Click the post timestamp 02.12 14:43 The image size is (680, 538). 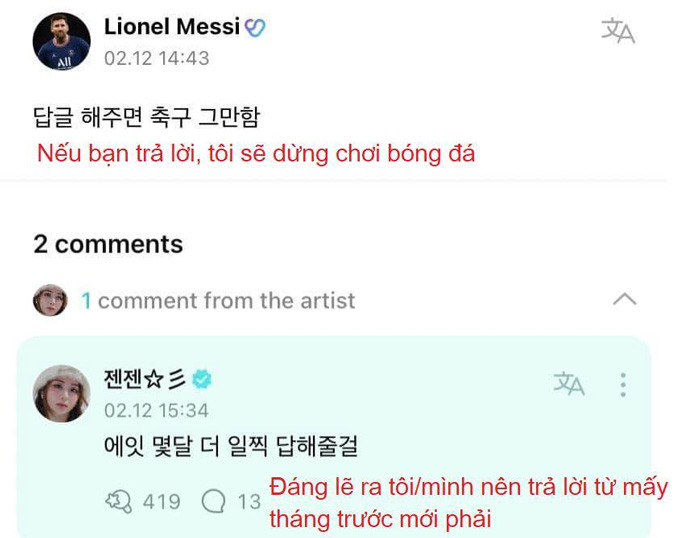point(156,58)
